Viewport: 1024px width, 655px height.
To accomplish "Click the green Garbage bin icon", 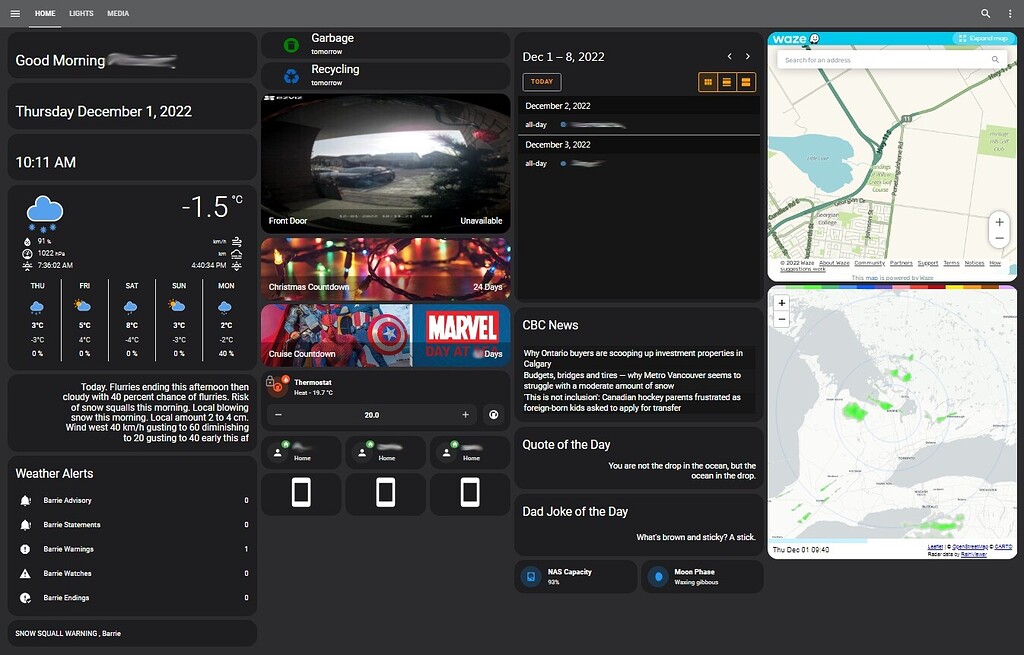I will pyautogui.click(x=291, y=45).
